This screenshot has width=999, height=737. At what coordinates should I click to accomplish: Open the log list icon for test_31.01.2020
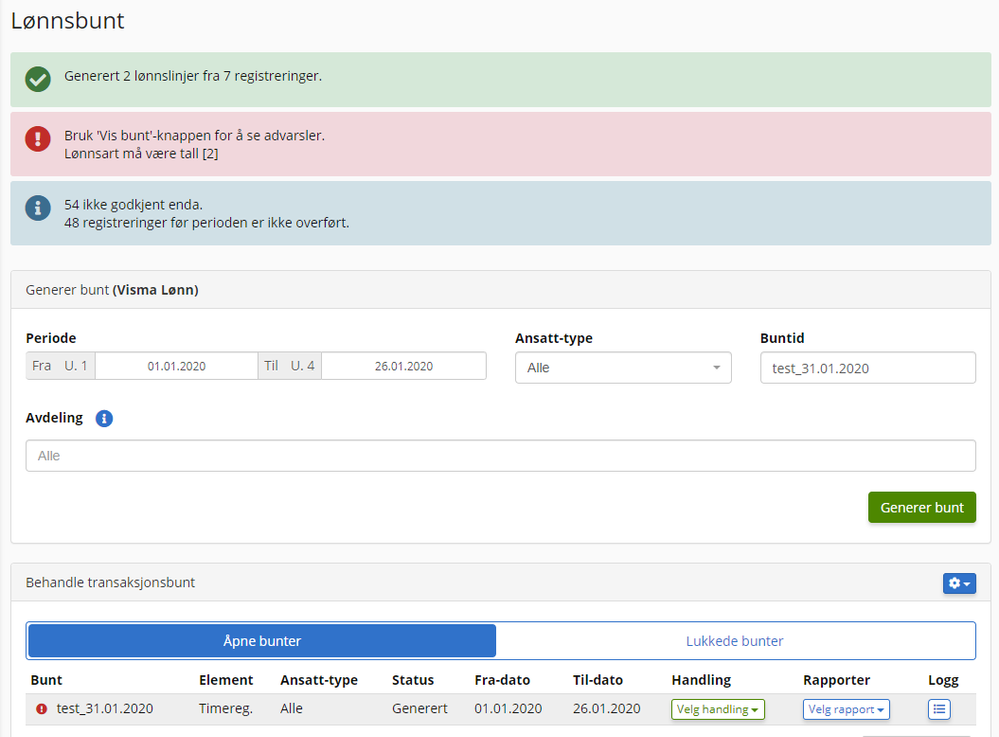coord(939,709)
